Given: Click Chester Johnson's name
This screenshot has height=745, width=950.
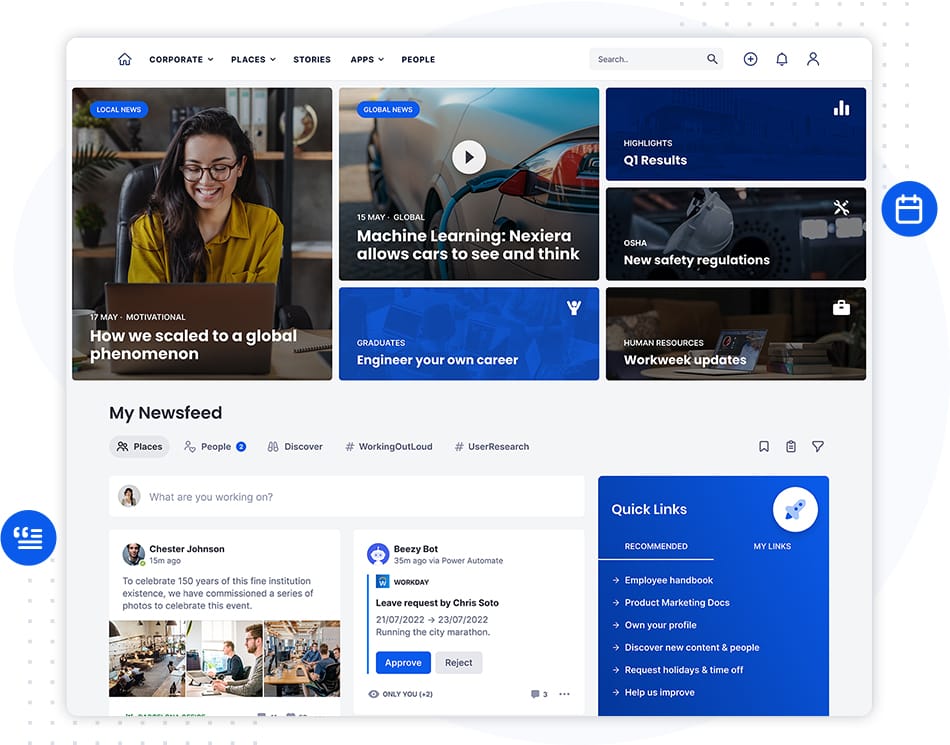Looking at the screenshot, I should tap(187, 549).
